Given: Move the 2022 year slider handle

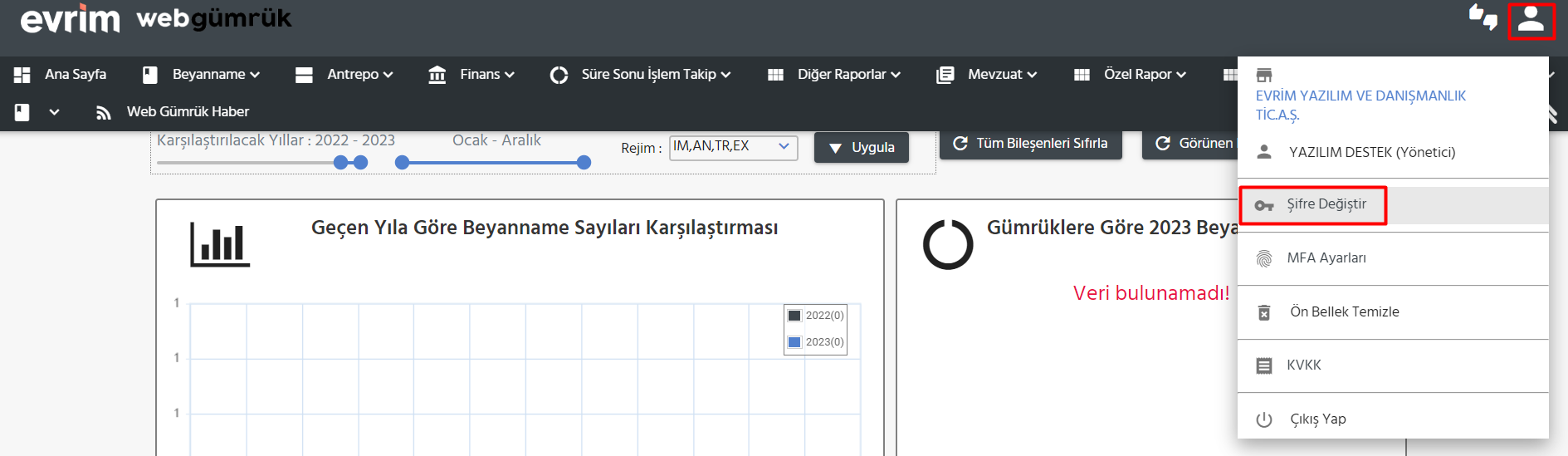Looking at the screenshot, I should (340, 162).
